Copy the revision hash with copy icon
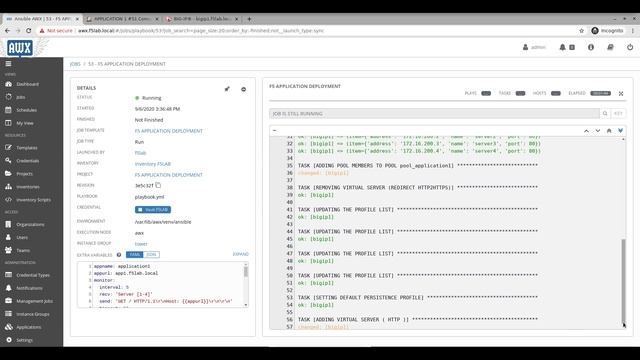Screen dimensions: 640x360 click(158, 185)
